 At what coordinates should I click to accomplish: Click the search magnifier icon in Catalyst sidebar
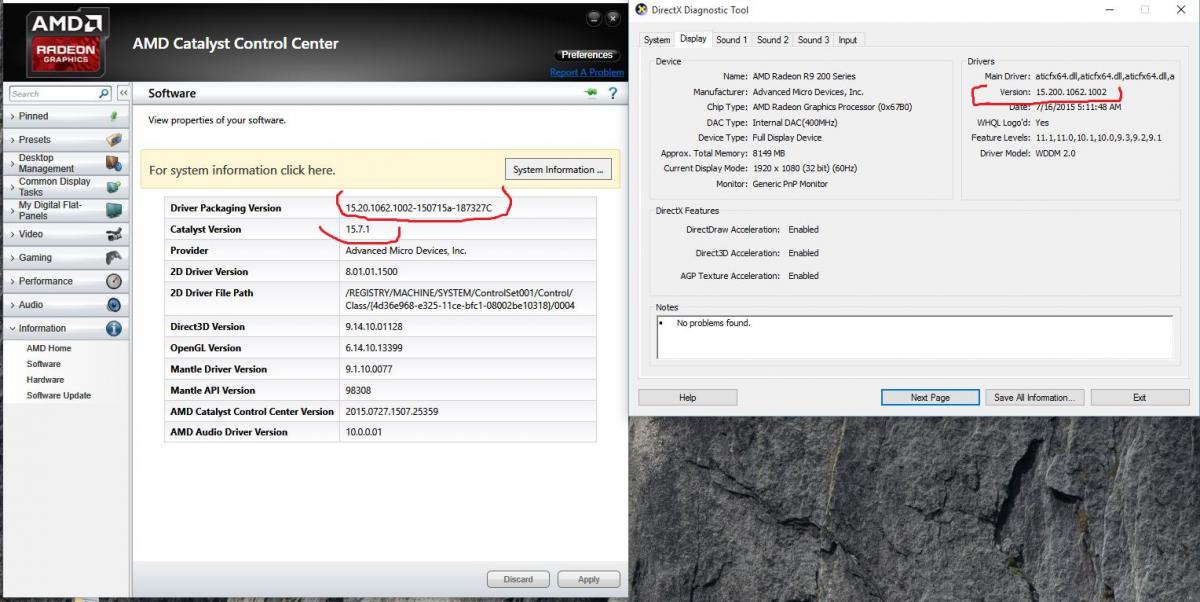coord(104,93)
